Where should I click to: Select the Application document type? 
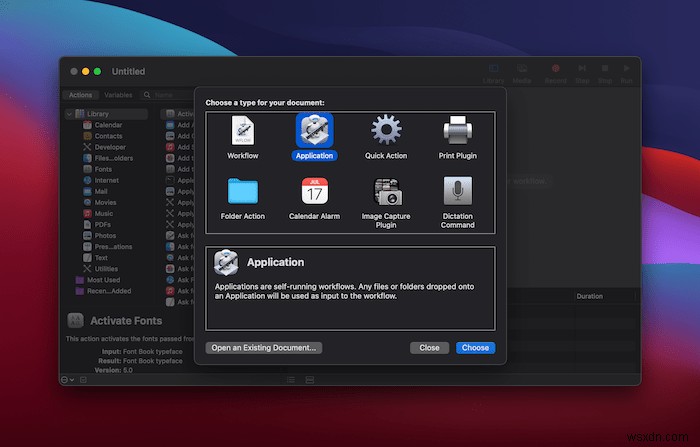pos(314,137)
